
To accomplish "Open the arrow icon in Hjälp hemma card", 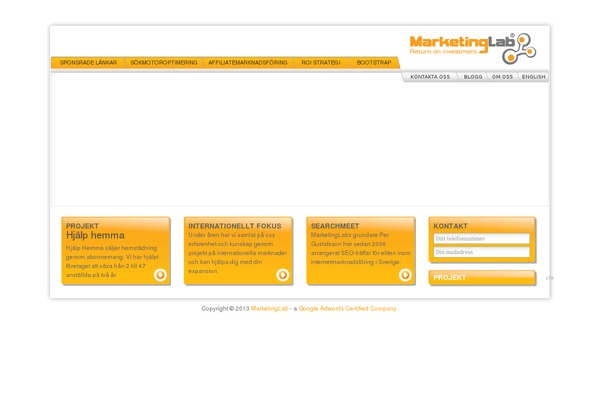I will (160, 275).
